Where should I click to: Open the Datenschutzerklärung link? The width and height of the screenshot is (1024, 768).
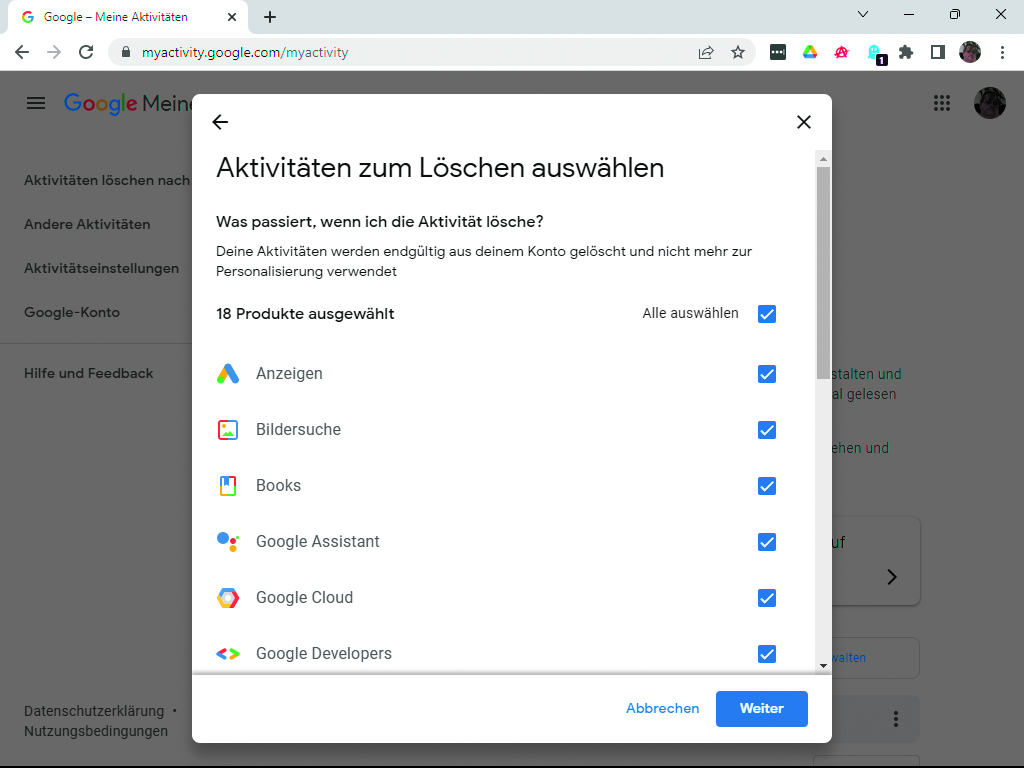94,711
